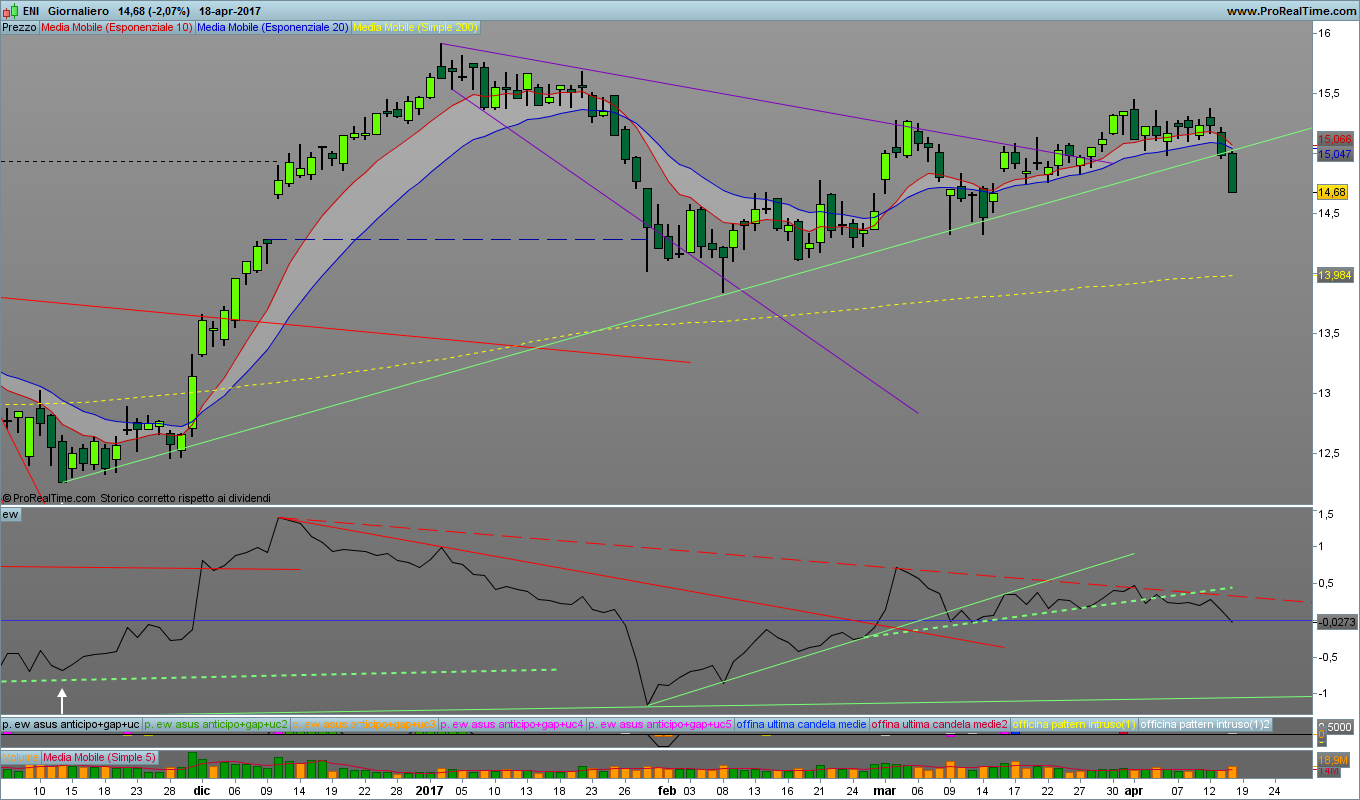Open Media Mobile (Esponenziale 20) label settings
Image resolution: width=1360 pixels, height=800 pixels.
point(273,27)
